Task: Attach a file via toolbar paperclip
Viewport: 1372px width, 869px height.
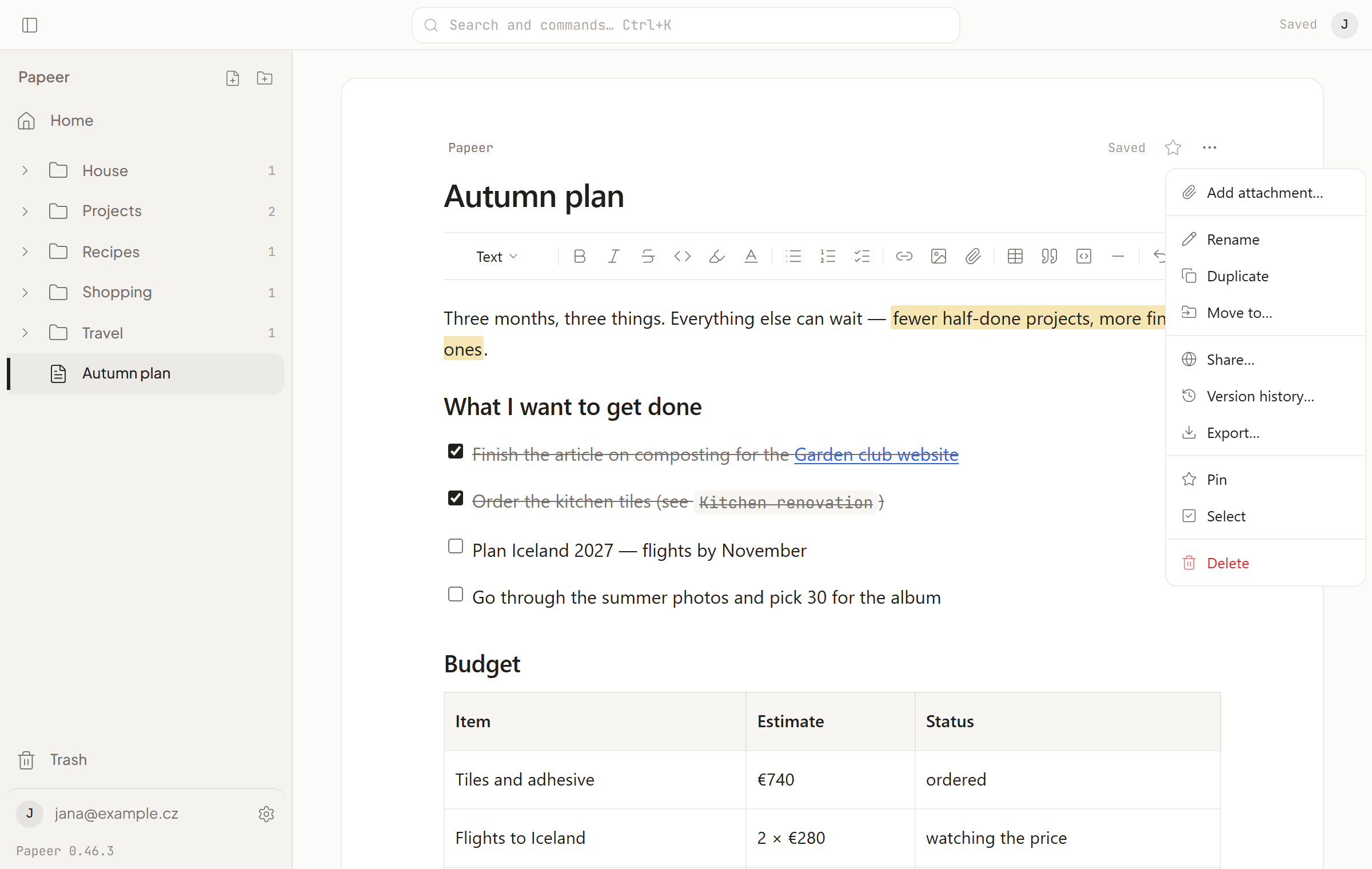Action: click(x=973, y=256)
